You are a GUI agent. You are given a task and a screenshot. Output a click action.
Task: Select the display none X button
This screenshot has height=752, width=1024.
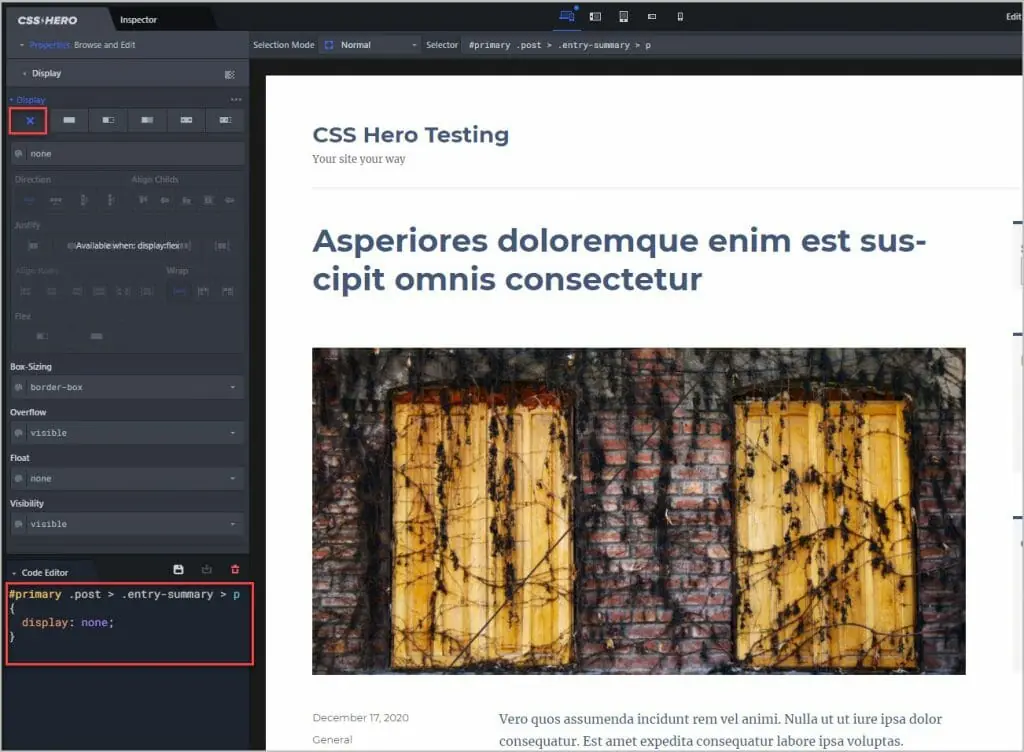click(x=29, y=121)
